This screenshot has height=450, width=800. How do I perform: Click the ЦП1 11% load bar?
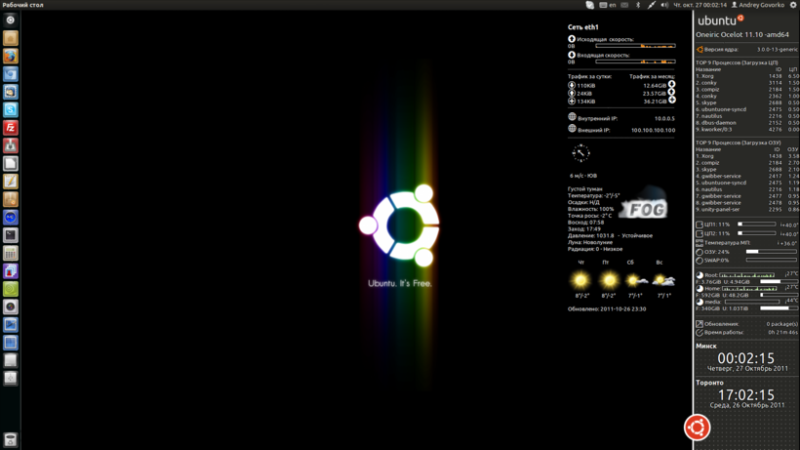tap(757, 224)
